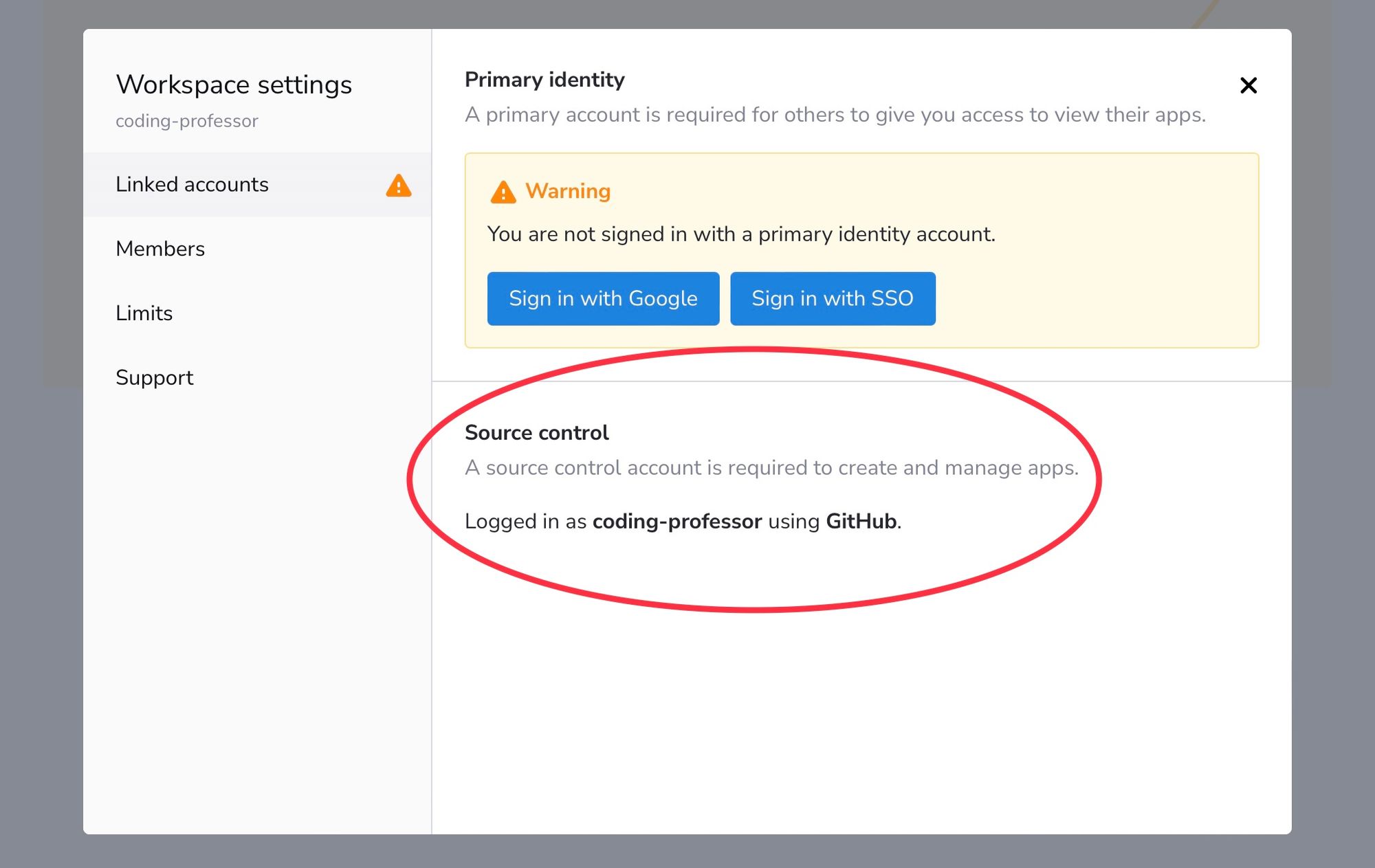Click the Primary identity heading
Screen dimensions: 1375x868
coord(544,80)
